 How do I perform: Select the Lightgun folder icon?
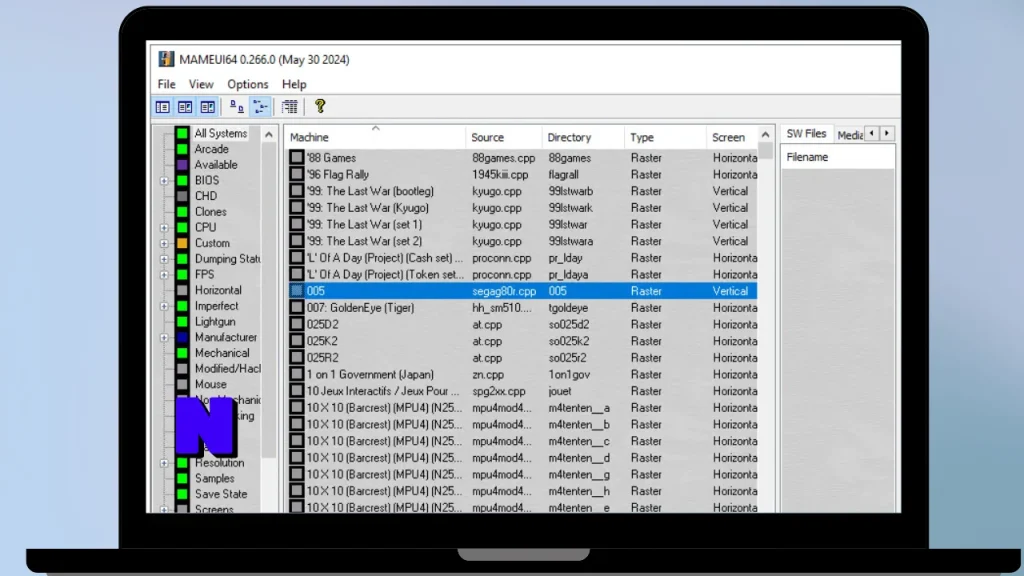point(182,321)
